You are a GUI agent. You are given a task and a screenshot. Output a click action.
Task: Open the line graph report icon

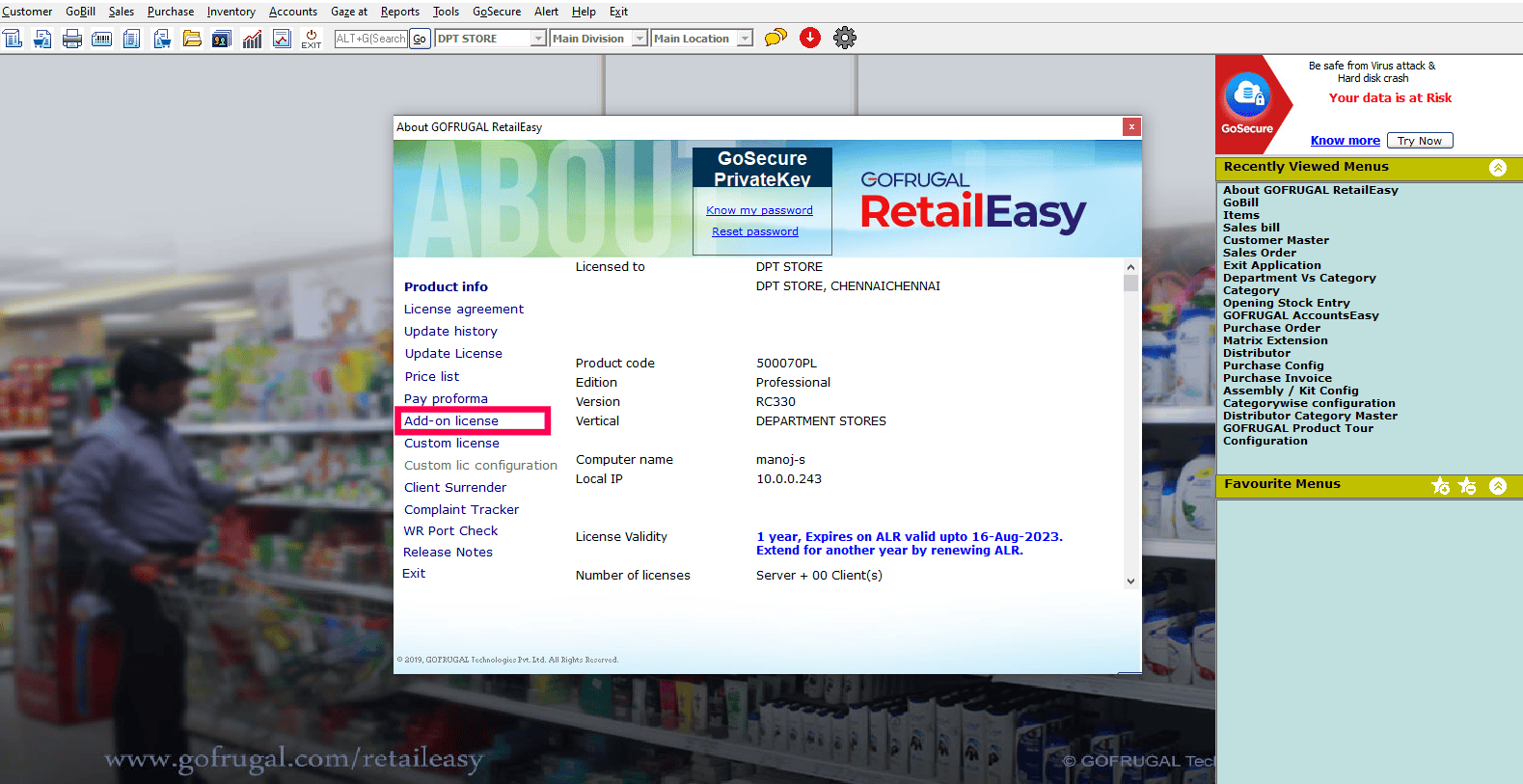pyautogui.click(x=282, y=39)
